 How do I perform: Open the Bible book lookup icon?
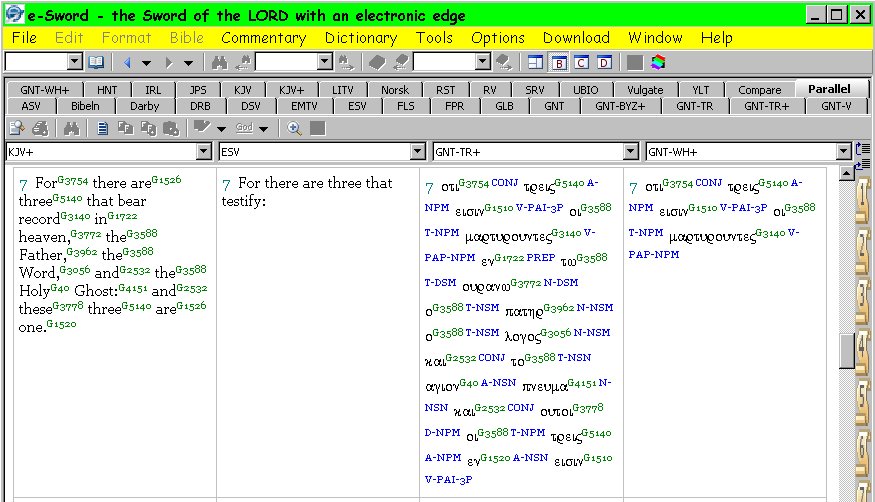point(97,62)
